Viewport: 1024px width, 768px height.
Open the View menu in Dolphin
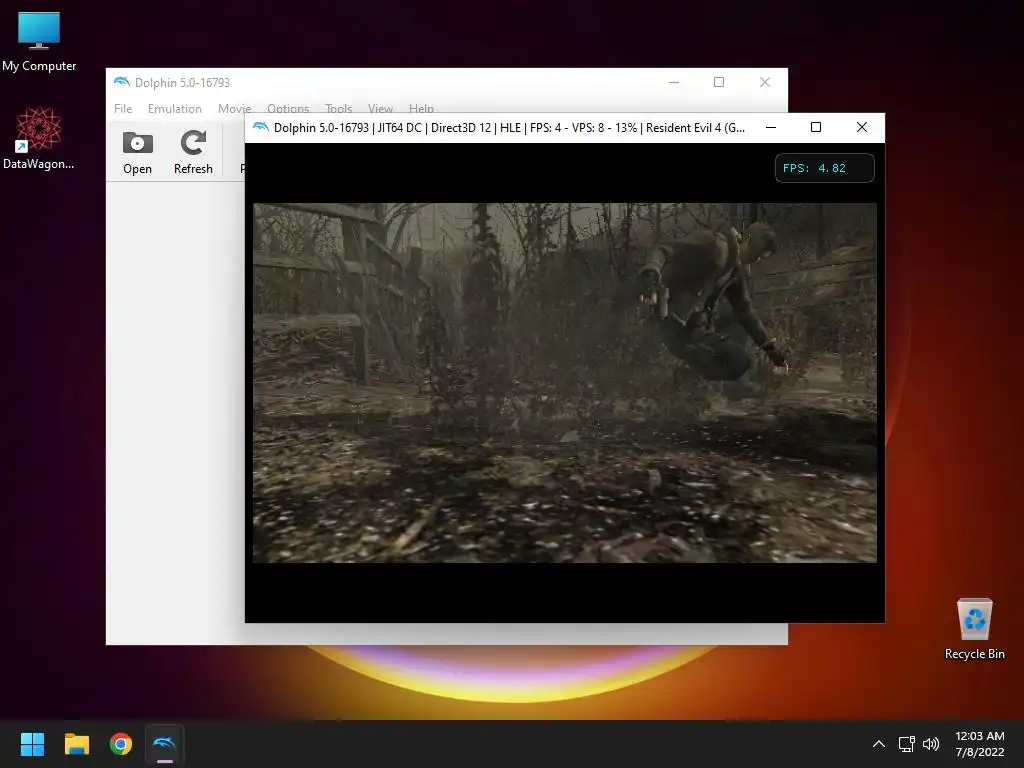tap(380, 108)
